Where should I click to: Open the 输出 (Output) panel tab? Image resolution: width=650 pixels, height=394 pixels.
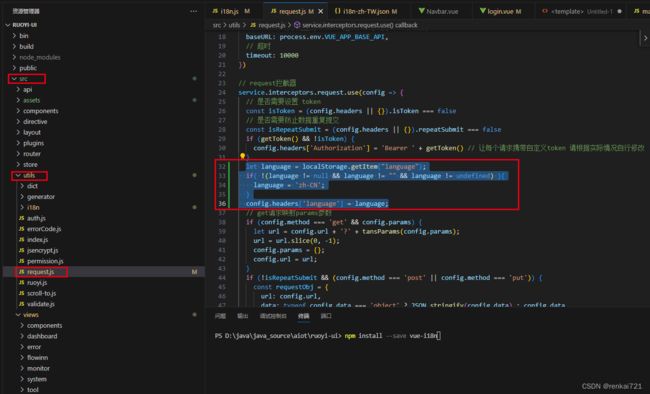(x=243, y=316)
